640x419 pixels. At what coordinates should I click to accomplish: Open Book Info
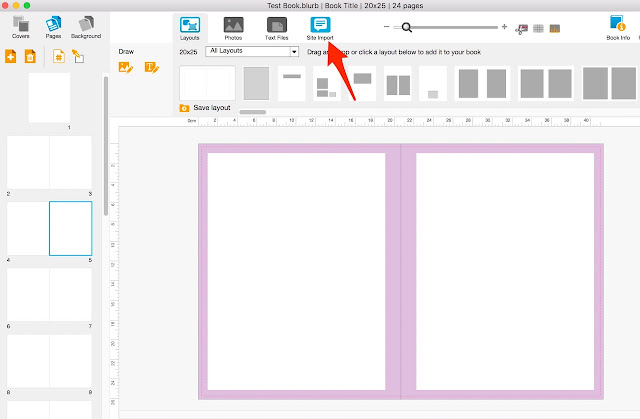(618, 27)
